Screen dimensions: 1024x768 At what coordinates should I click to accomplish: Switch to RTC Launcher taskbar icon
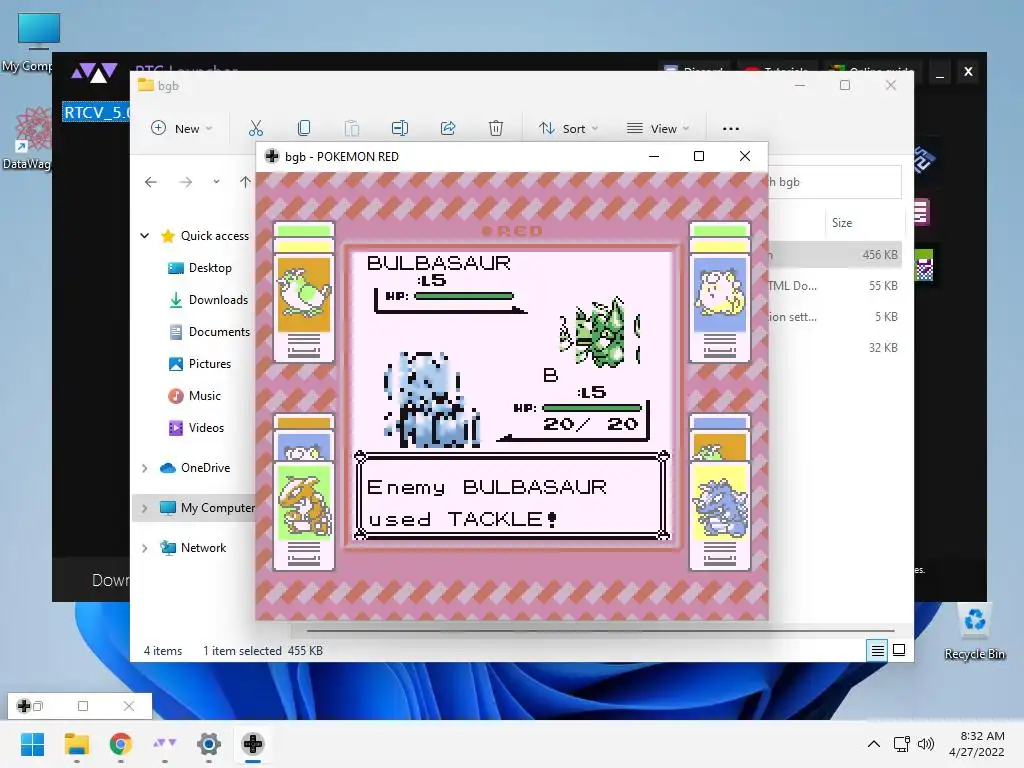pos(165,744)
